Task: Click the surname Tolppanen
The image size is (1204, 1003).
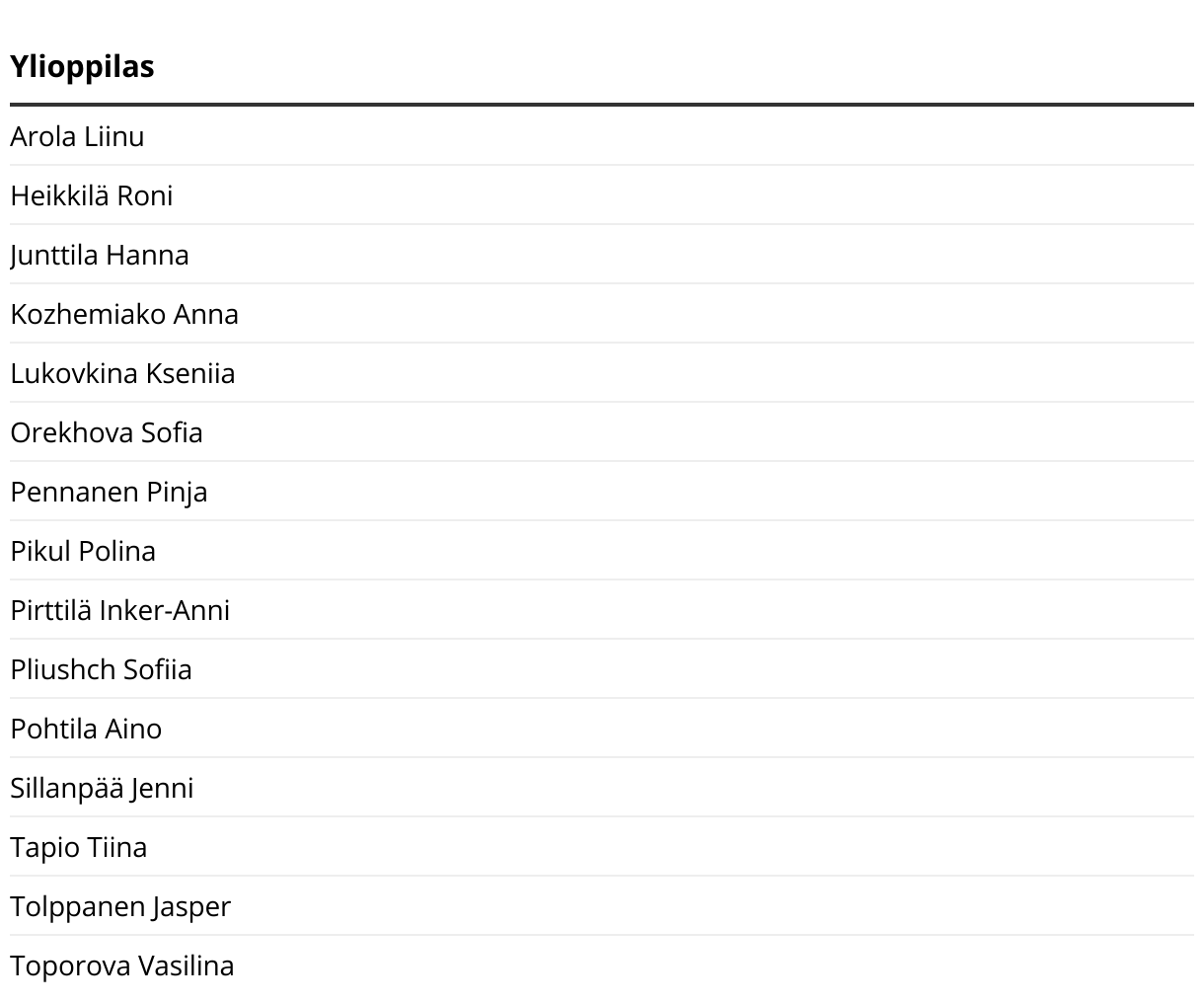Action: click(x=77, y=906)
